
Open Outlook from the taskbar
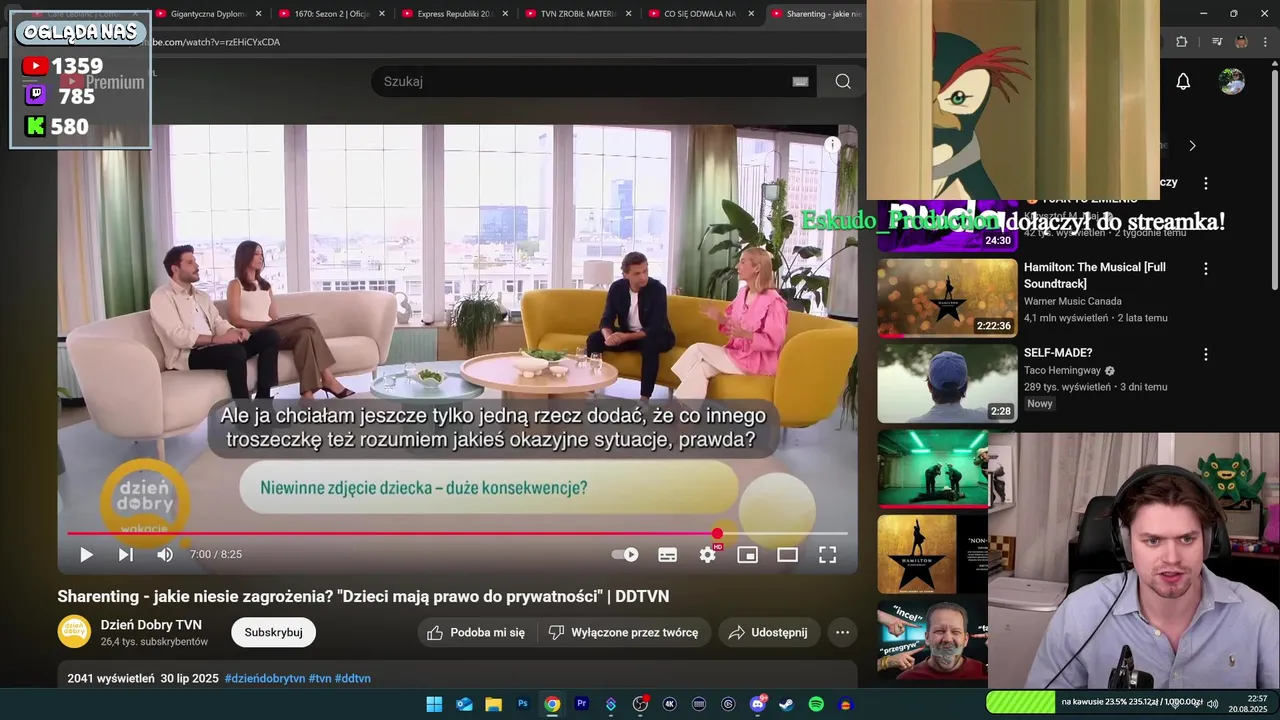(464, 704)
